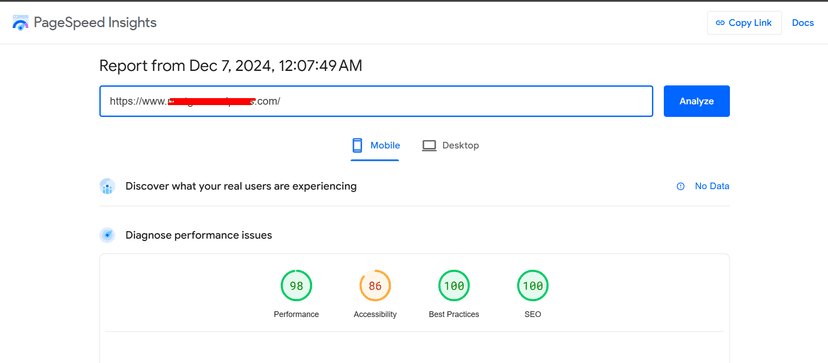This screenshot has height=363, width=828.
Task: Copy the report link with Copy Link
Action: [x=744, y=23]
